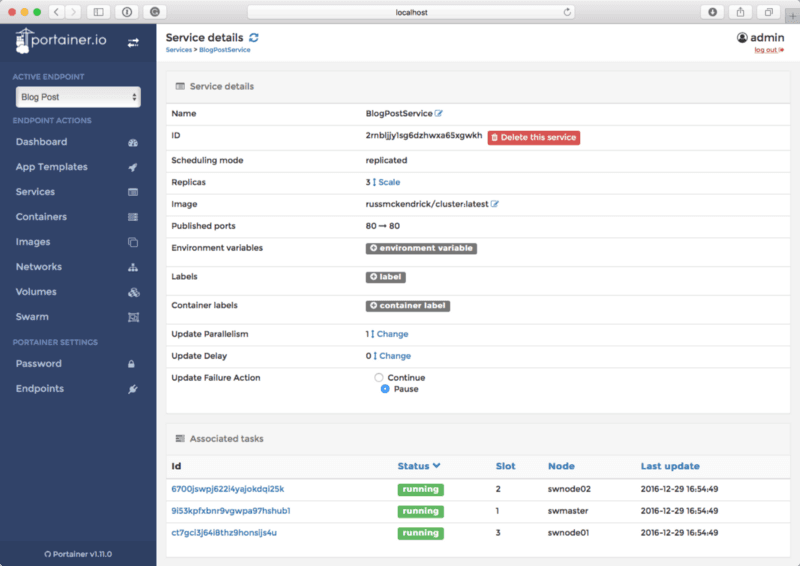Click the log out link
800x566 pixels.
point(766,50)
